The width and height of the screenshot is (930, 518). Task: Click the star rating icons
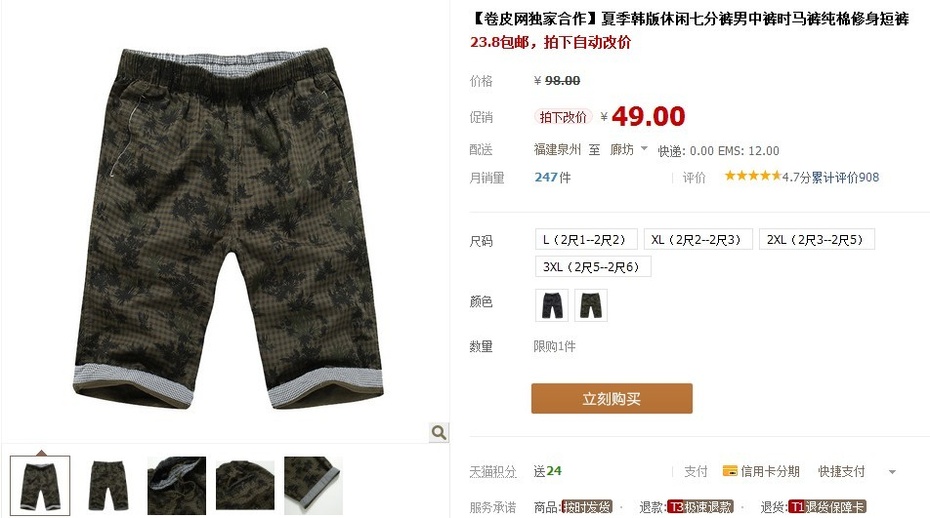753,176
